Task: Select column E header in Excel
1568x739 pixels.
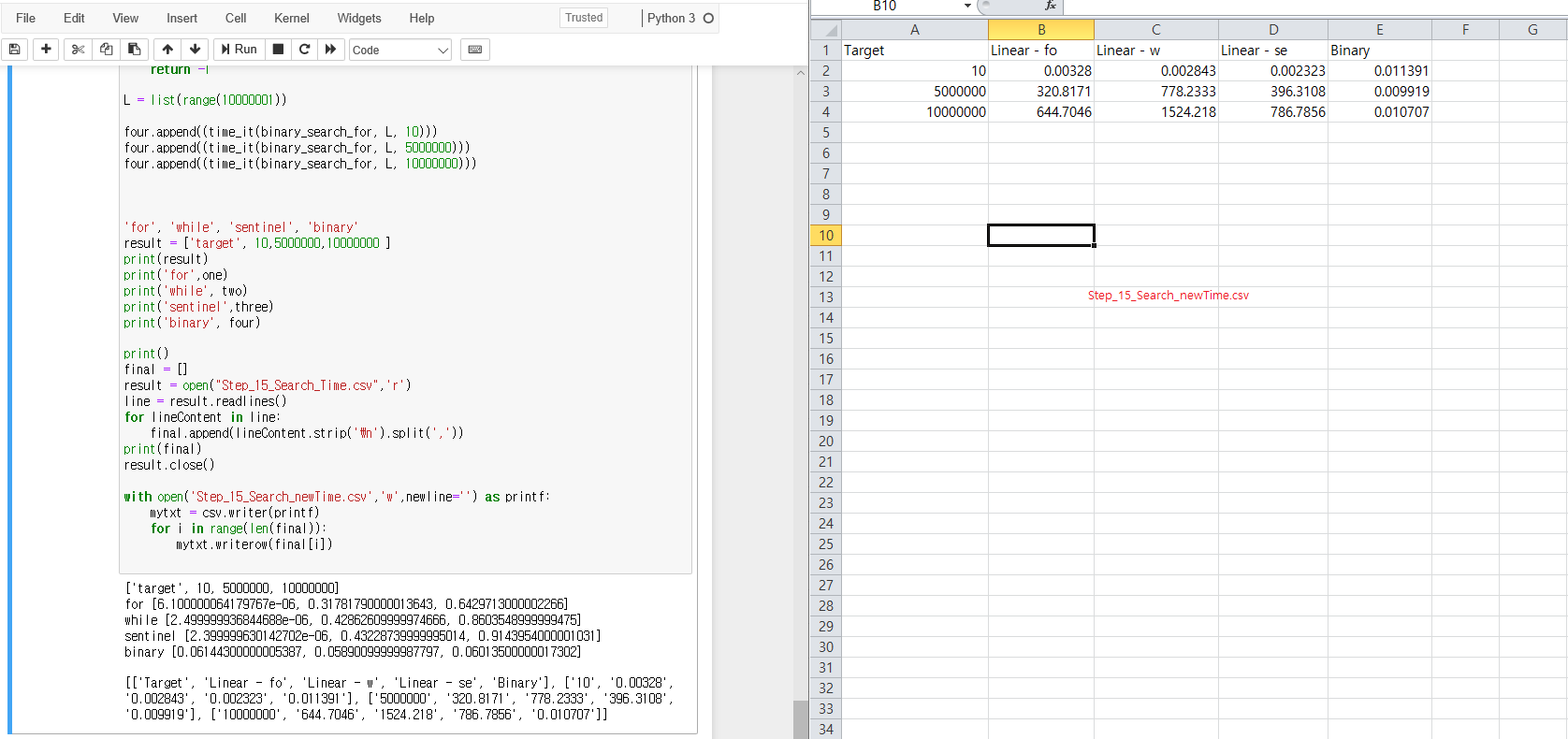Action: (1380, 30)
